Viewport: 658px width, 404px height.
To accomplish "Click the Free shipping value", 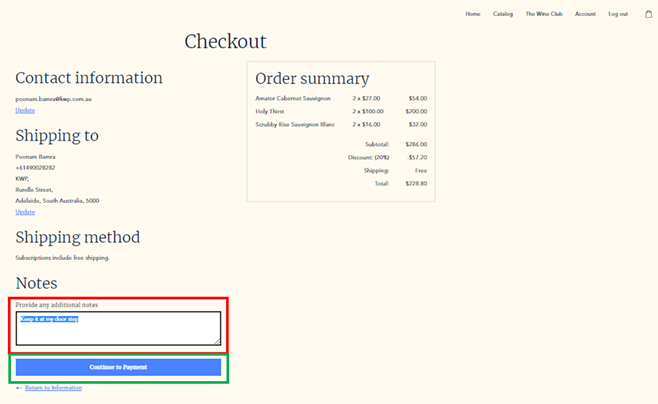I will 421,170.
